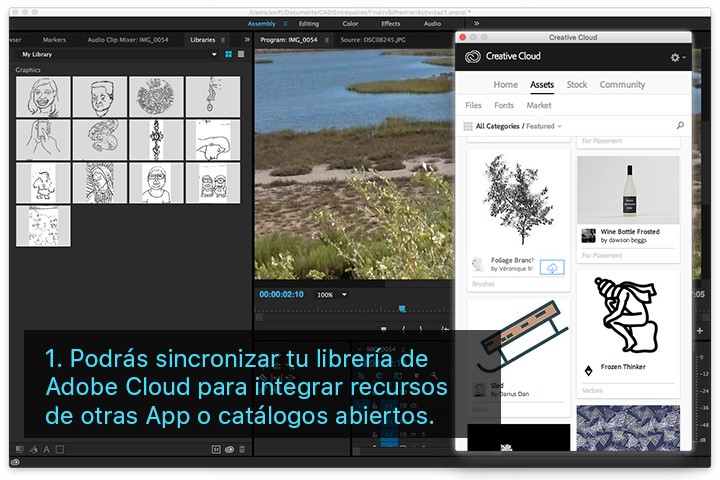Open the Stock tab in Creative Cloud
The height and width of the screenshot is (480, 720).
coord(577,85)
